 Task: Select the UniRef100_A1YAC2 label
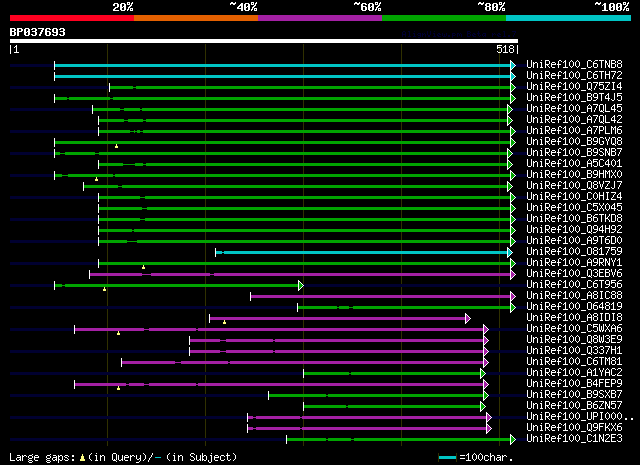pos(574,373)
